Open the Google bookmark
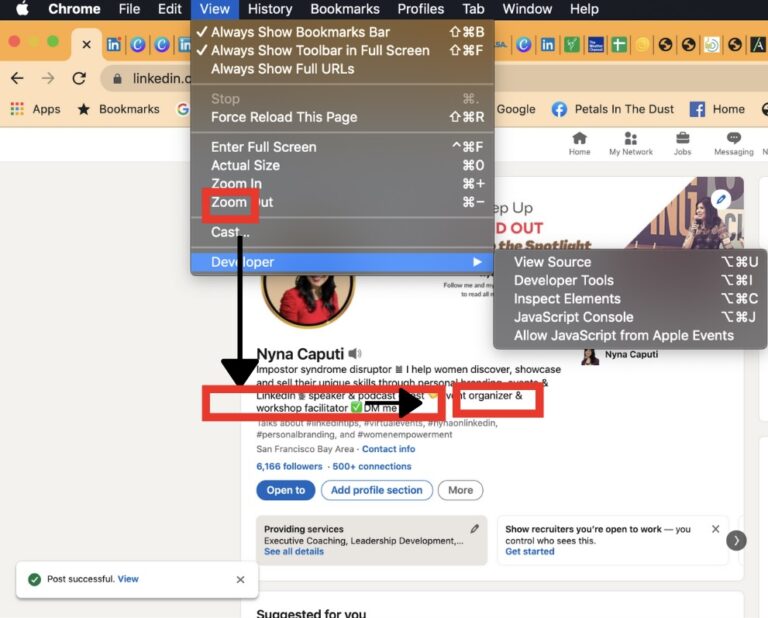This screenshot has width=768, height=618. pyautogui.click(x=516, y=109)
